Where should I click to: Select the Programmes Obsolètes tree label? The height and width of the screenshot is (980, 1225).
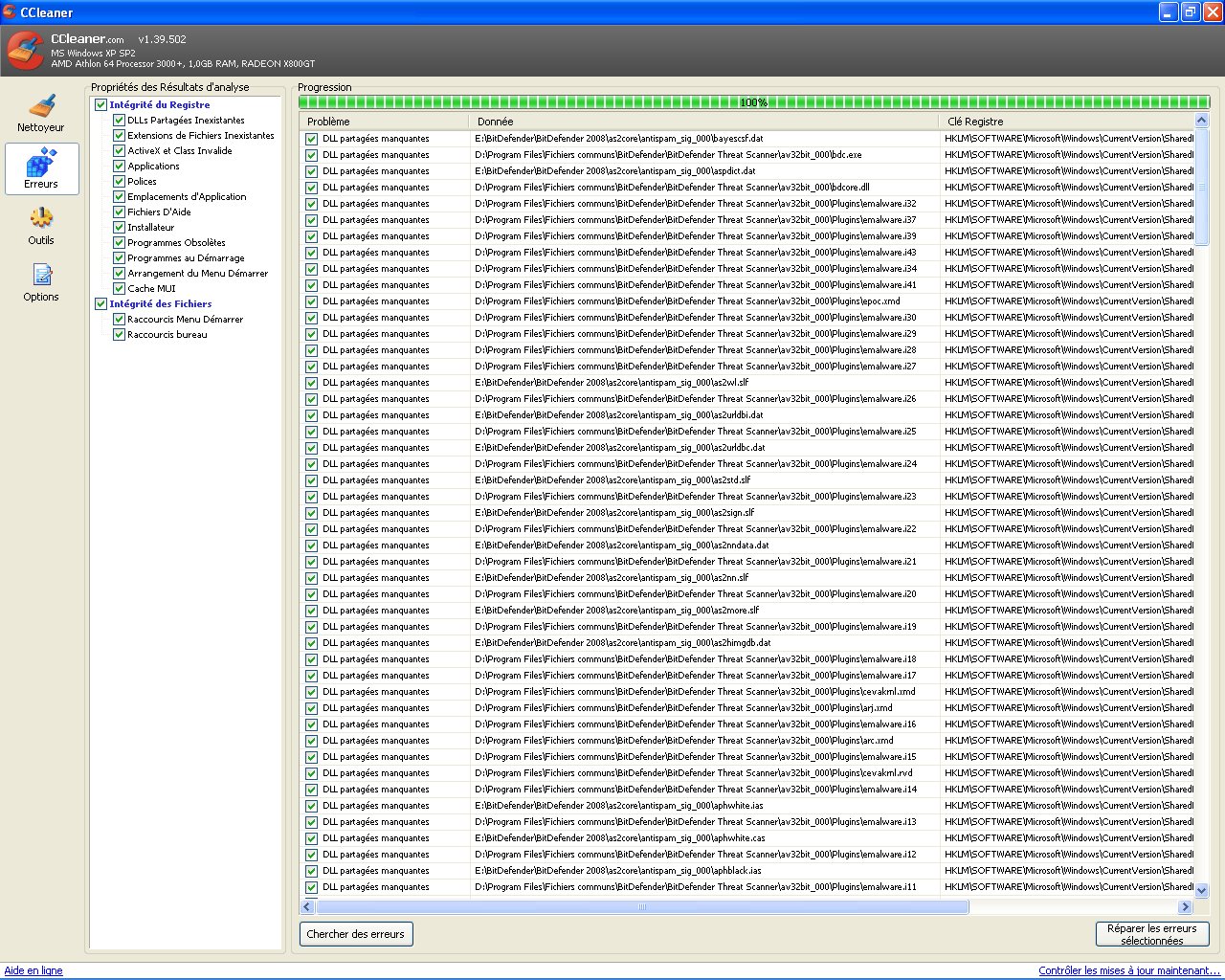coord(176,243)
